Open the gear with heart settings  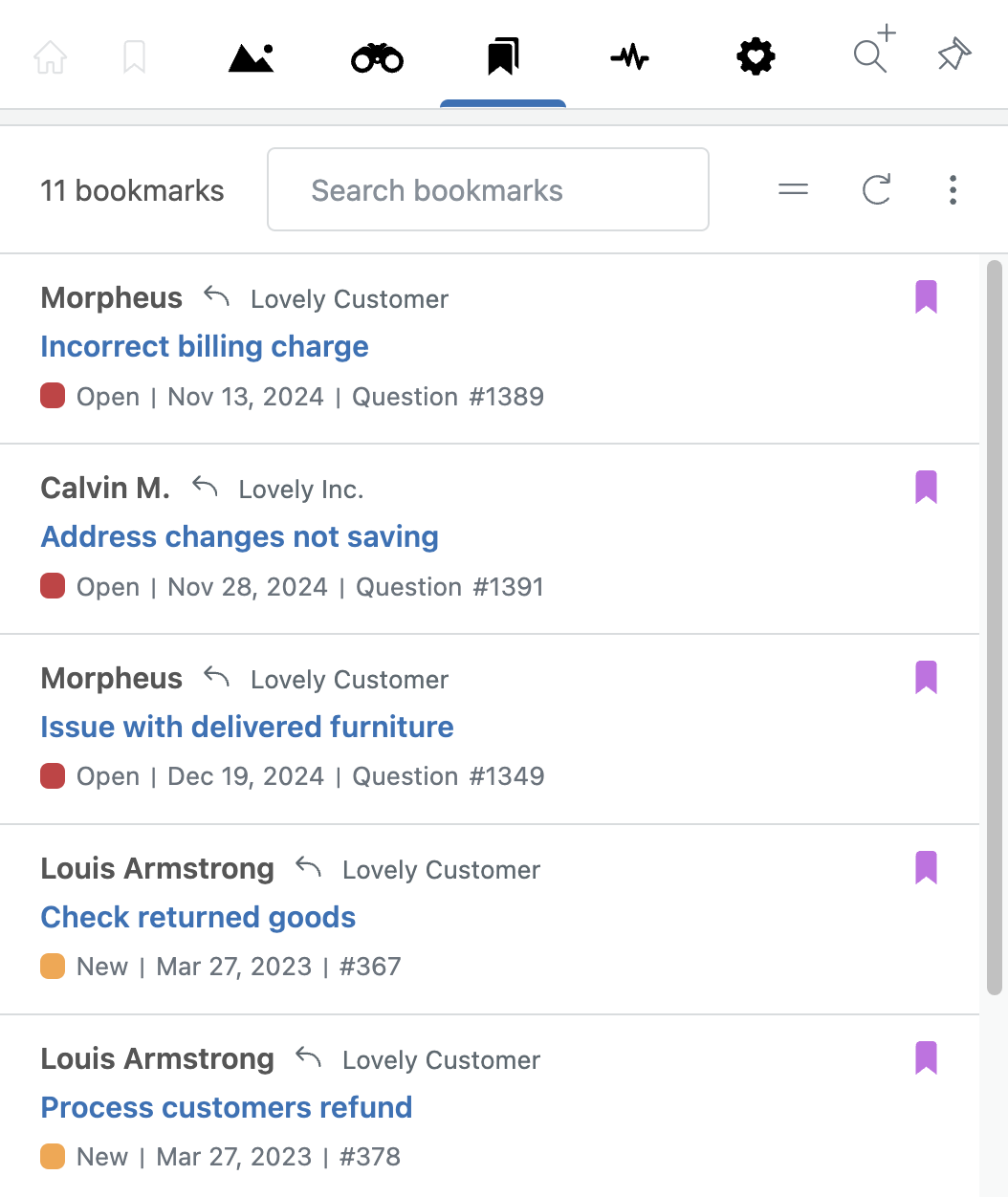pyautogui.click(x=756, y=57)
